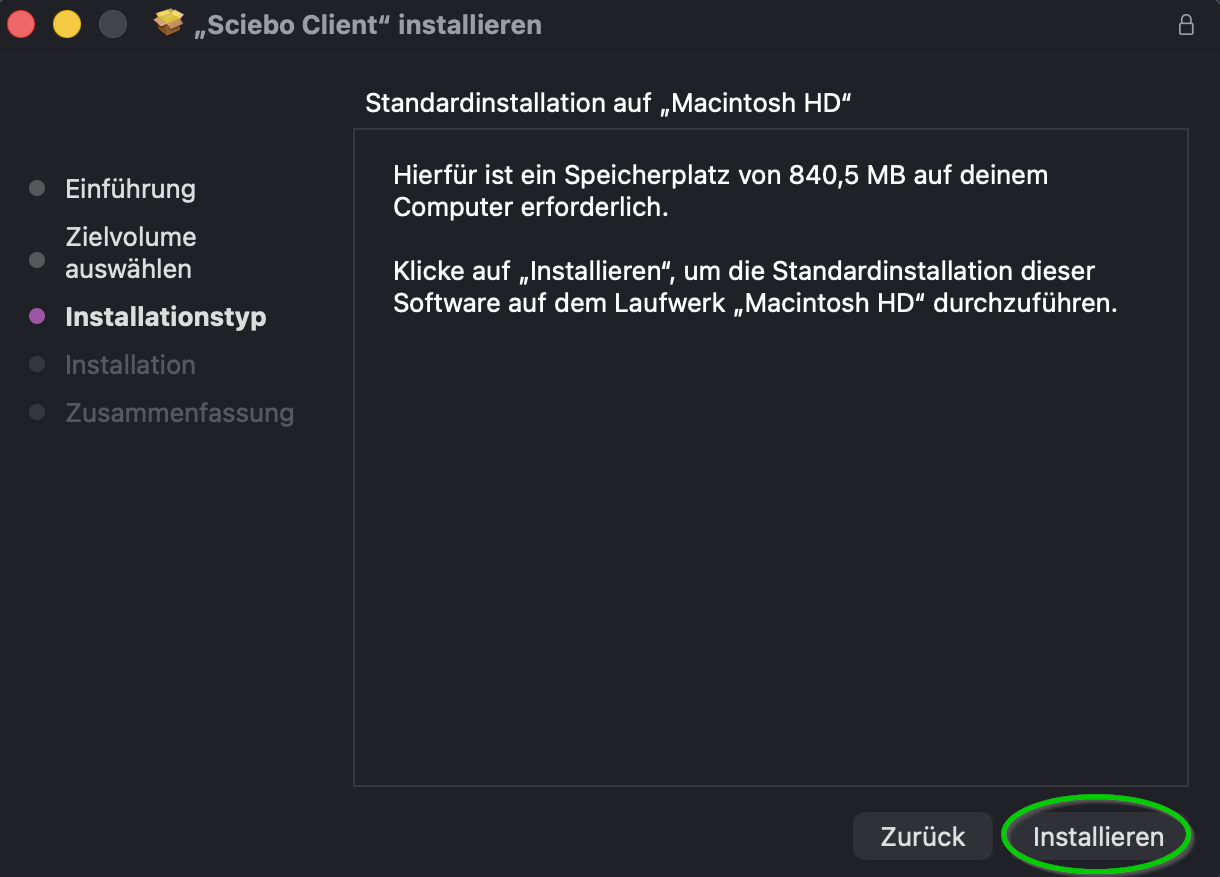Click the installer package icon in titlebar

coord(170,24)
